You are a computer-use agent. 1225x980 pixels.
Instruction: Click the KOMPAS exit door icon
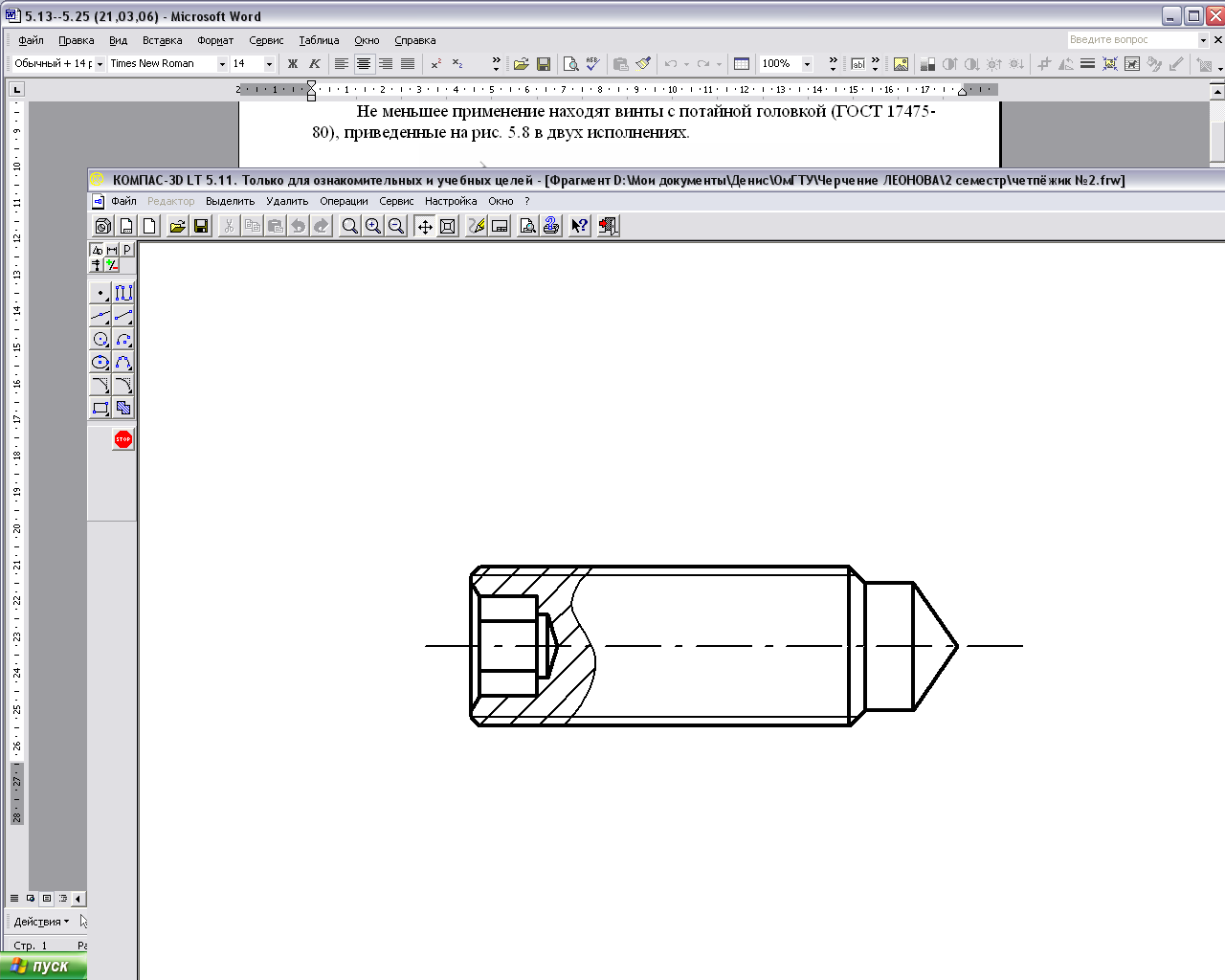coord(608,226)
